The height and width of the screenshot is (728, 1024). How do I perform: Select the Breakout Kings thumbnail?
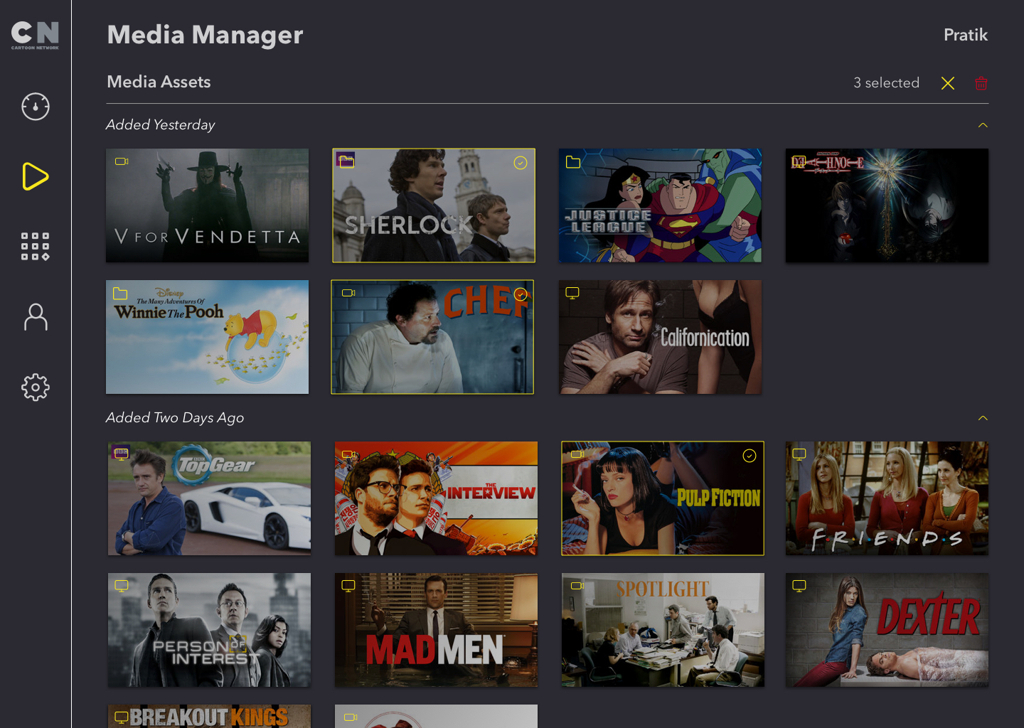[x=209, y=716]
